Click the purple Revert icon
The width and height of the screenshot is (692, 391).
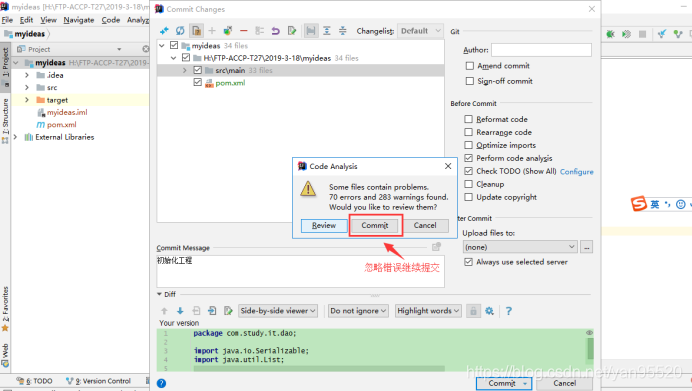pyautogui.click(x=275, y=31)
